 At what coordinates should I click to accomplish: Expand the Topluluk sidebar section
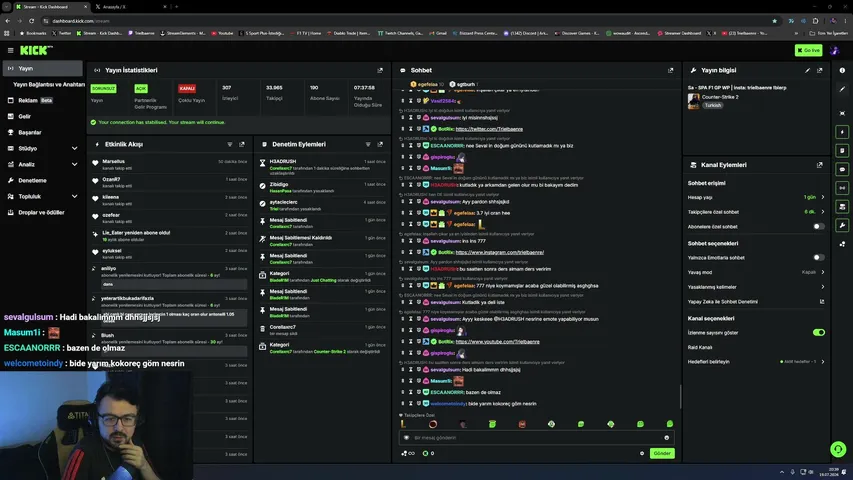tap(75, 196)
